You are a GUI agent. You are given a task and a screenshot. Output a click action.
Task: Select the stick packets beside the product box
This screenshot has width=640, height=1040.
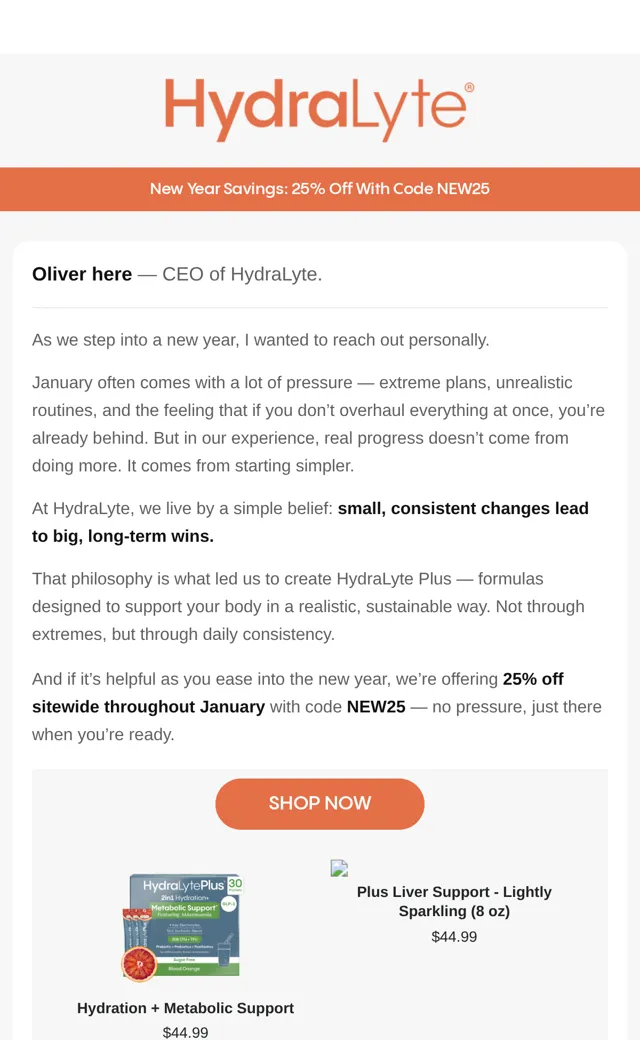click(135, 931)
